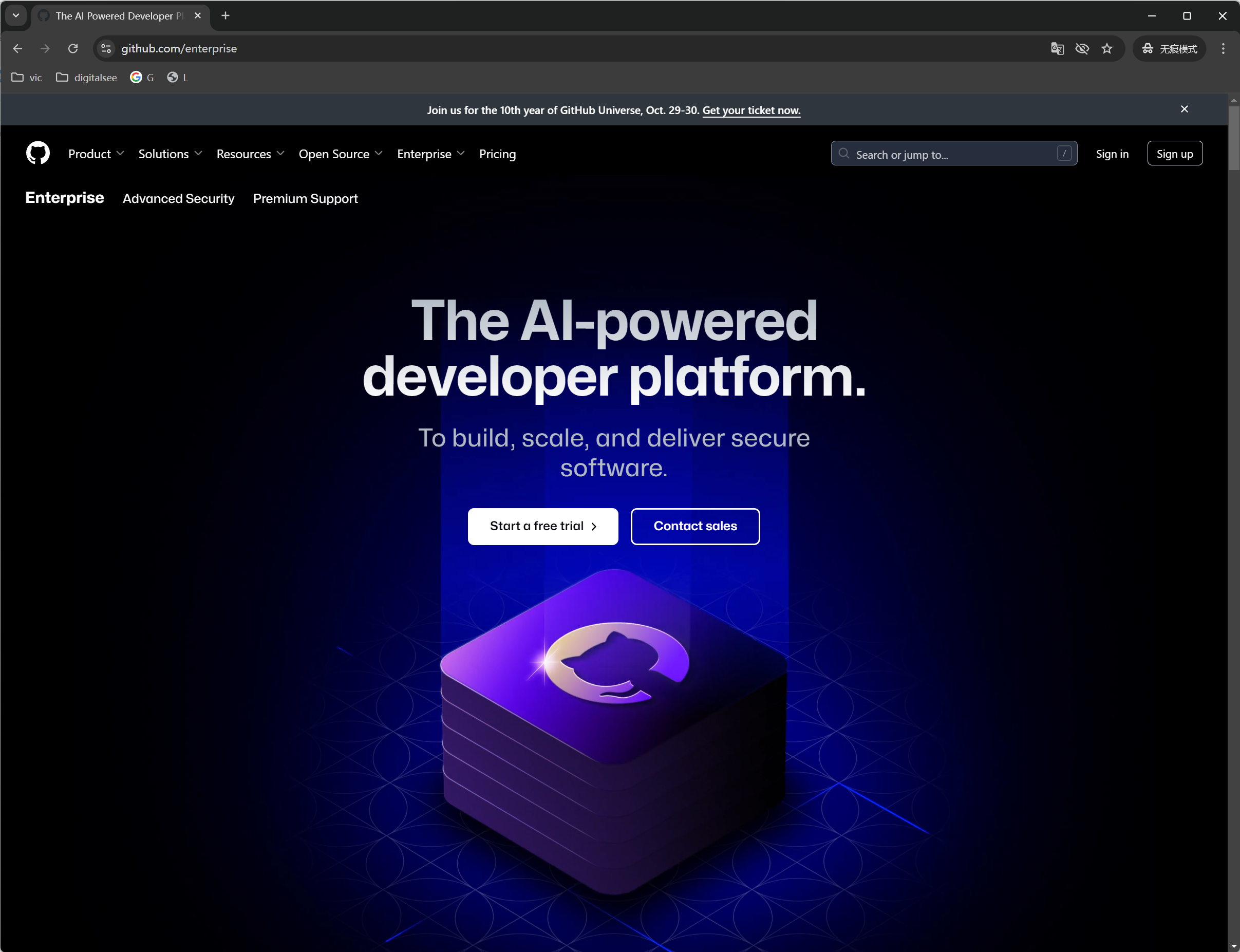Image resolution: width=1240 pixels, height=952 pixels.
Task: Open the L globe bookmark
Action: [178, 78]
